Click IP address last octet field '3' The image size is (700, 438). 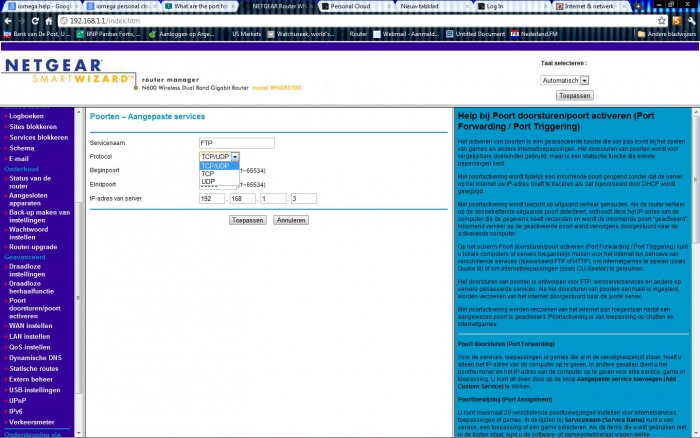pos(304,199)
